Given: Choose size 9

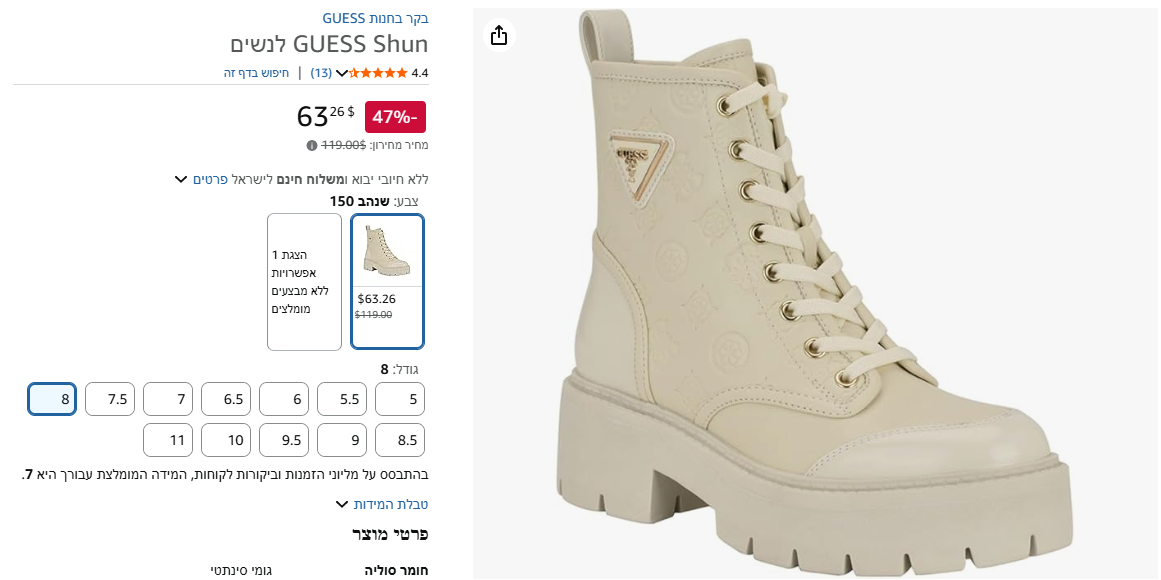Looking at the screenshot, I should 342,440.
